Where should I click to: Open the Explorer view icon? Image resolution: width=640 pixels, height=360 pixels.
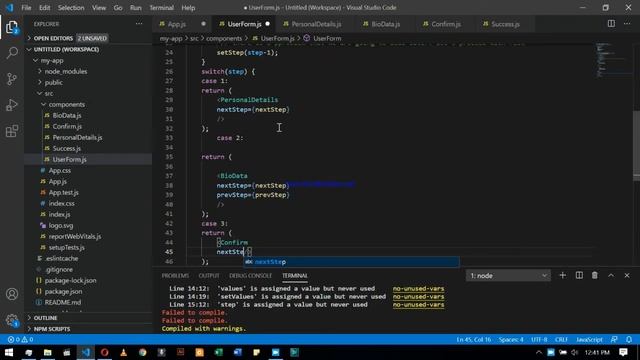click(12, 27)
